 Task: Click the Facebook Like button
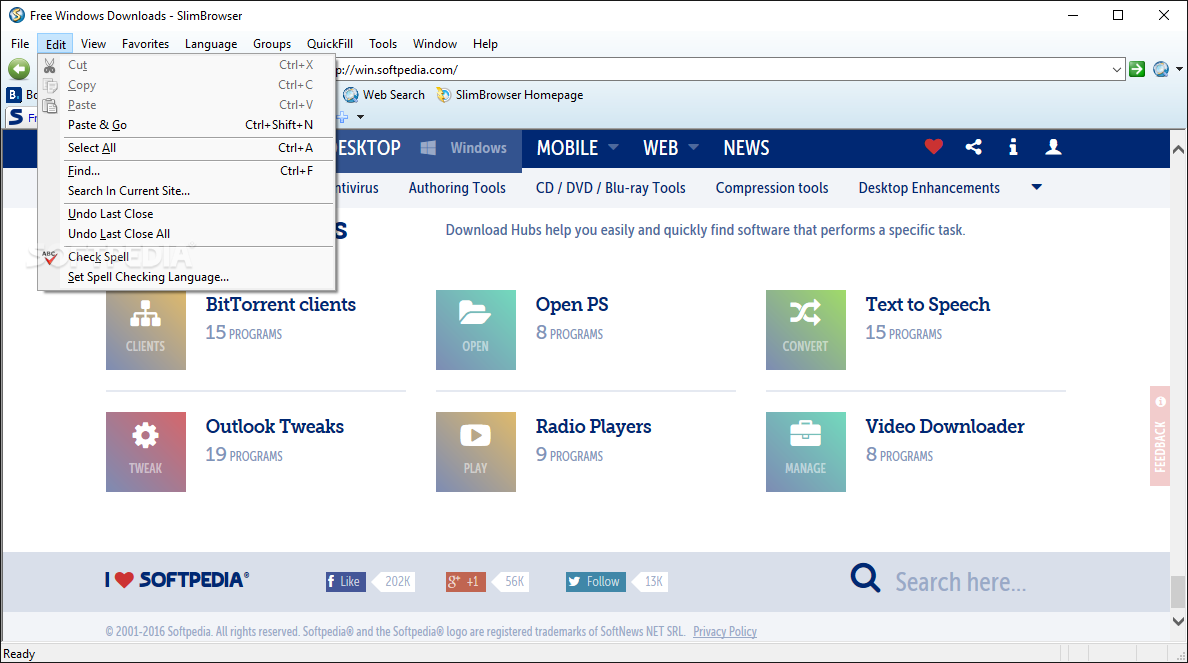(x=345, y=581)
